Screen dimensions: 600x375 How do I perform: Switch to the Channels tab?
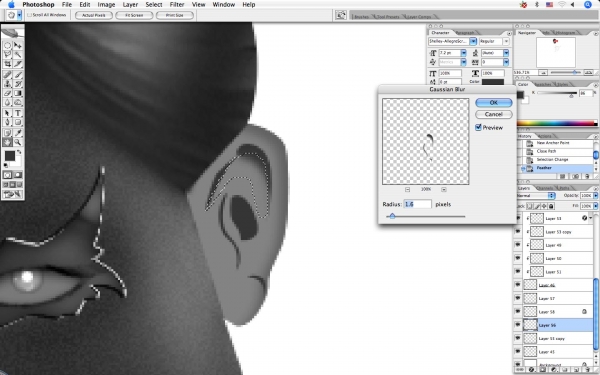click(545, 188)
